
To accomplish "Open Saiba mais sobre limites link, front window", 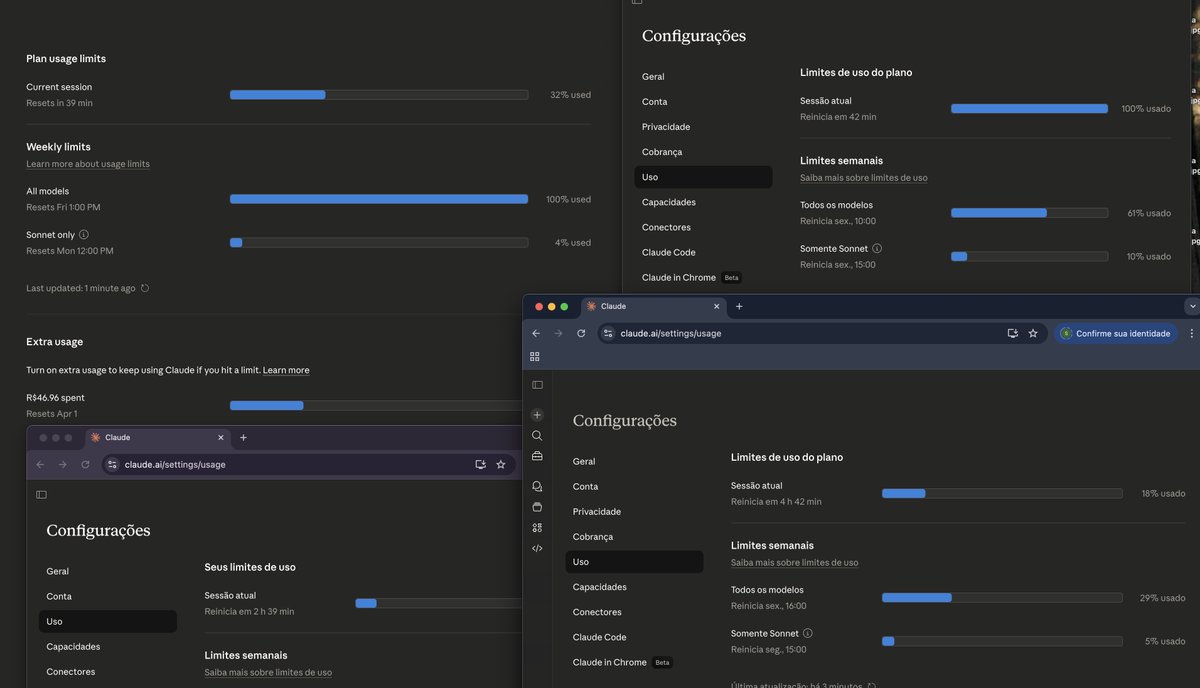I will click(x=794, y=563).
